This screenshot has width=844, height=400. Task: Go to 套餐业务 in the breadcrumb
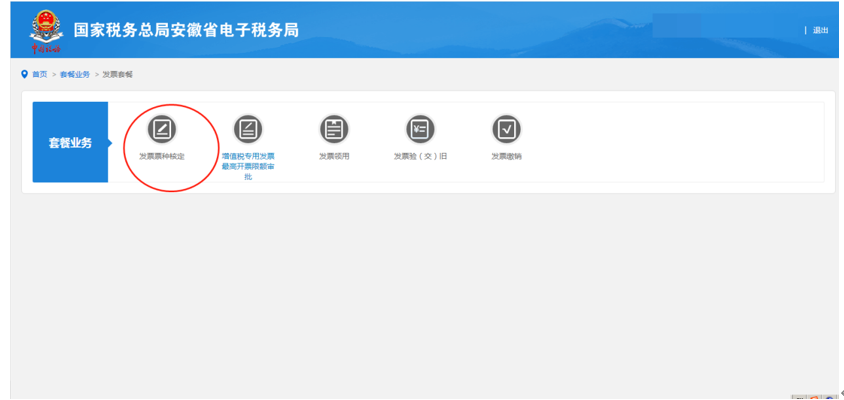tap(75, 74)
